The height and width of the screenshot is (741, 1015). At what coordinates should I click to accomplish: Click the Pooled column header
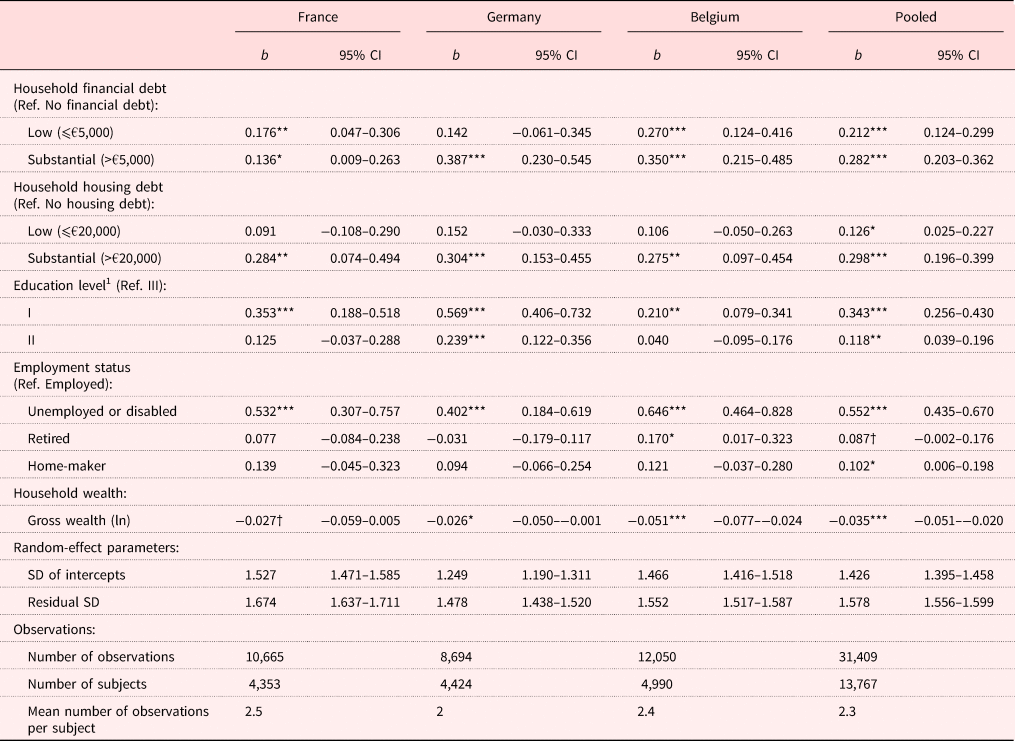(916, 17)
